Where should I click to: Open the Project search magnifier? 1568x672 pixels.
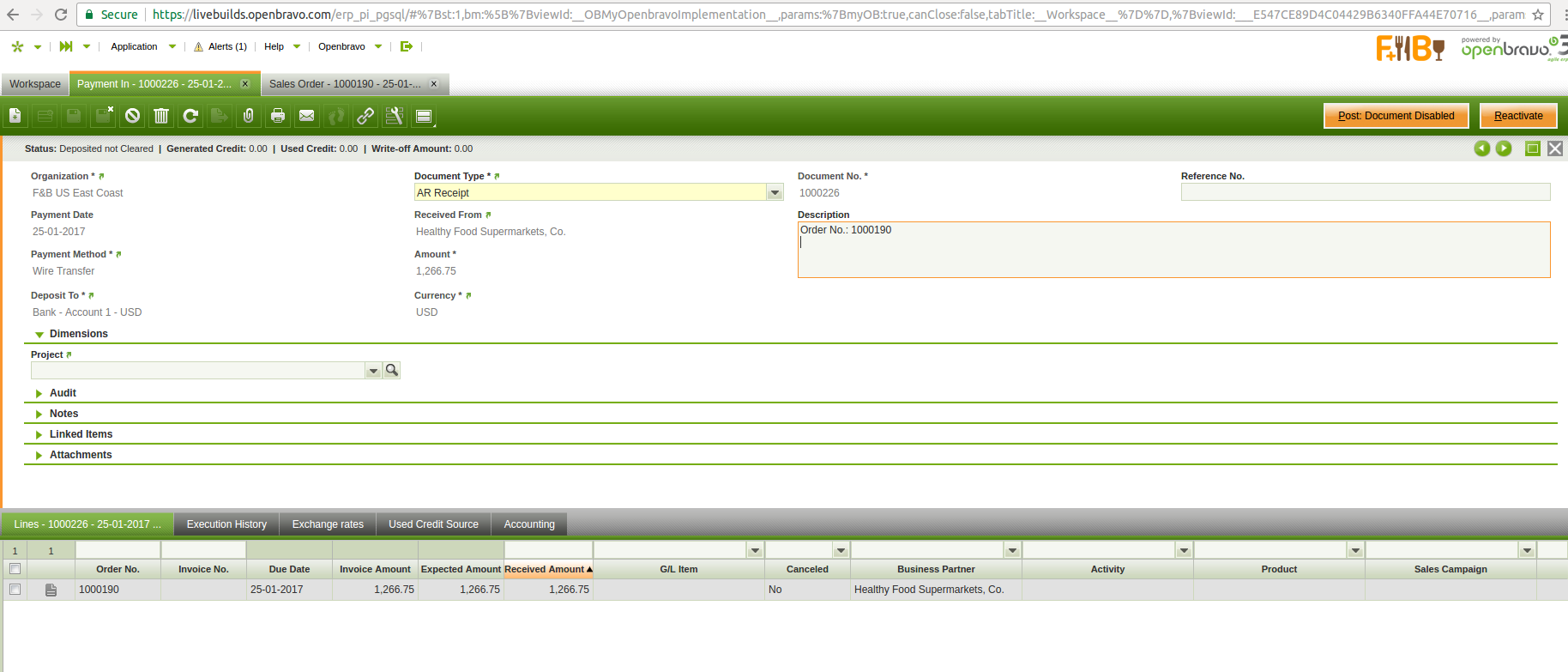point(392,370)
